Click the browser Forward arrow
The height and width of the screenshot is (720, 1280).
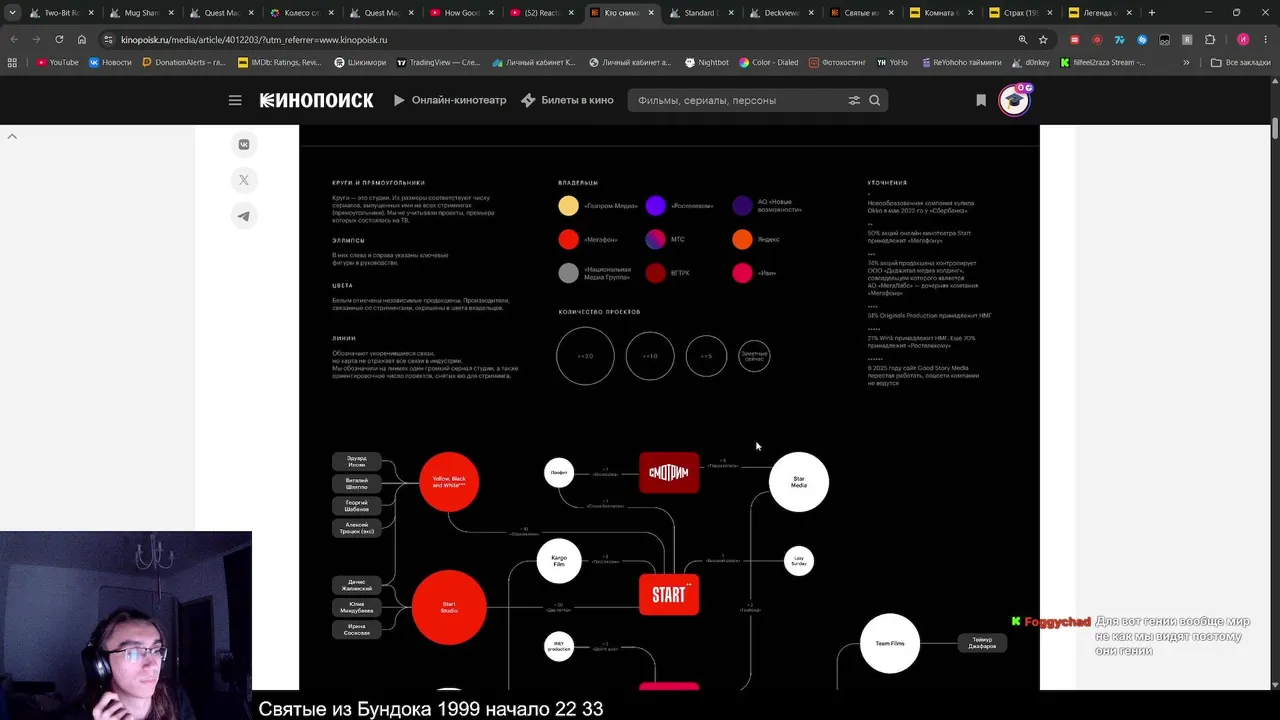[37, 39]
